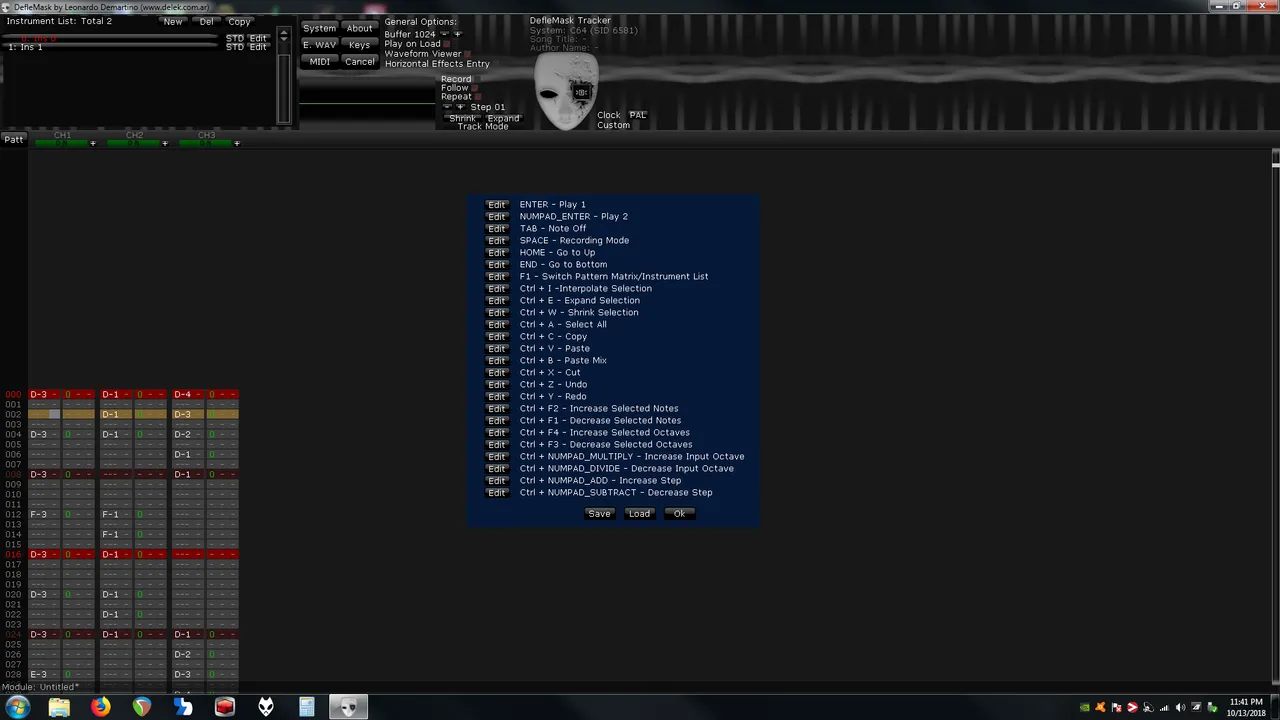Click the DefleMask mask logo
The width and height of the screenshot is (1280, 720).
point(566,90)
